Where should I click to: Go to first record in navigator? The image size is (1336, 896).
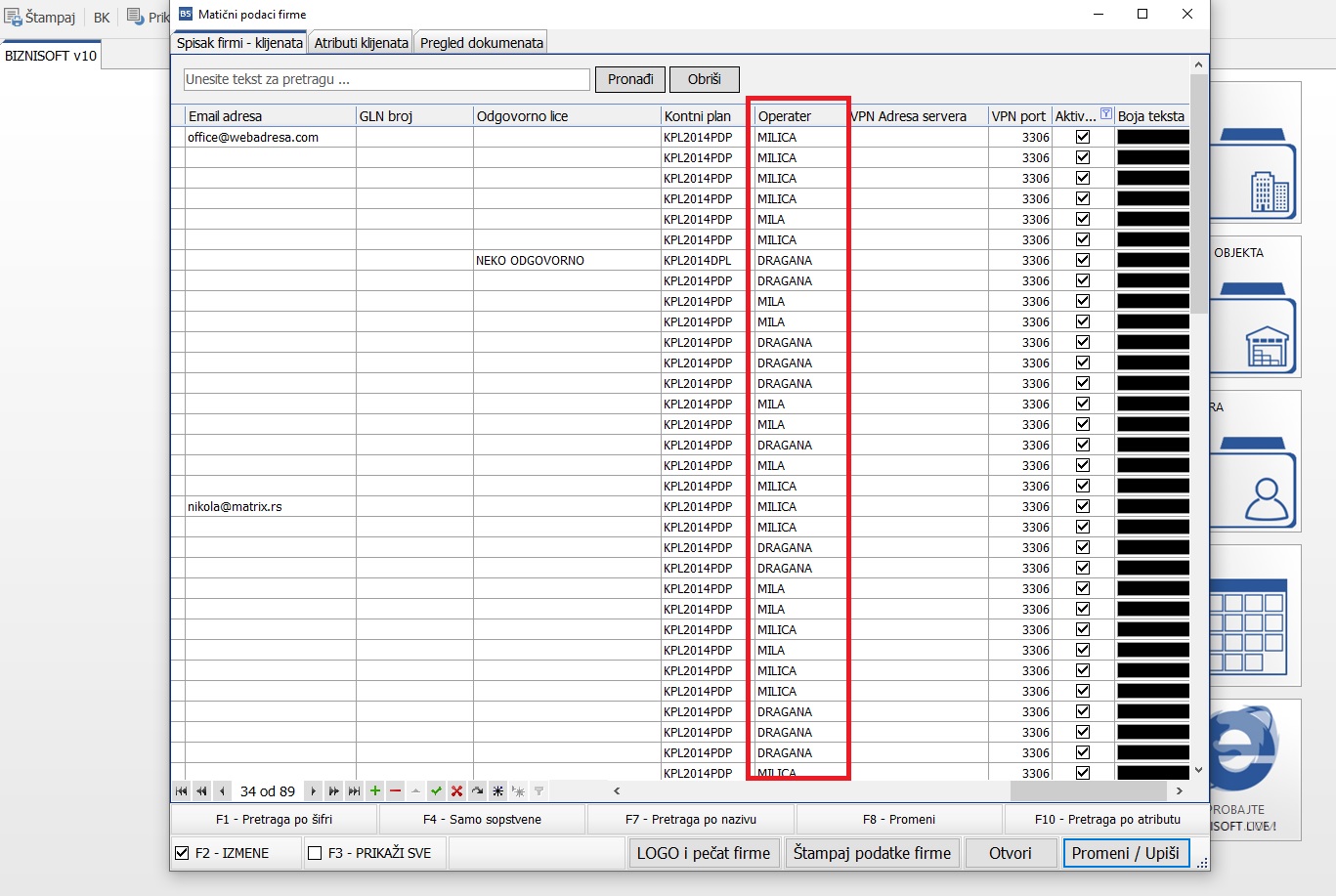(x=182, y=791)
